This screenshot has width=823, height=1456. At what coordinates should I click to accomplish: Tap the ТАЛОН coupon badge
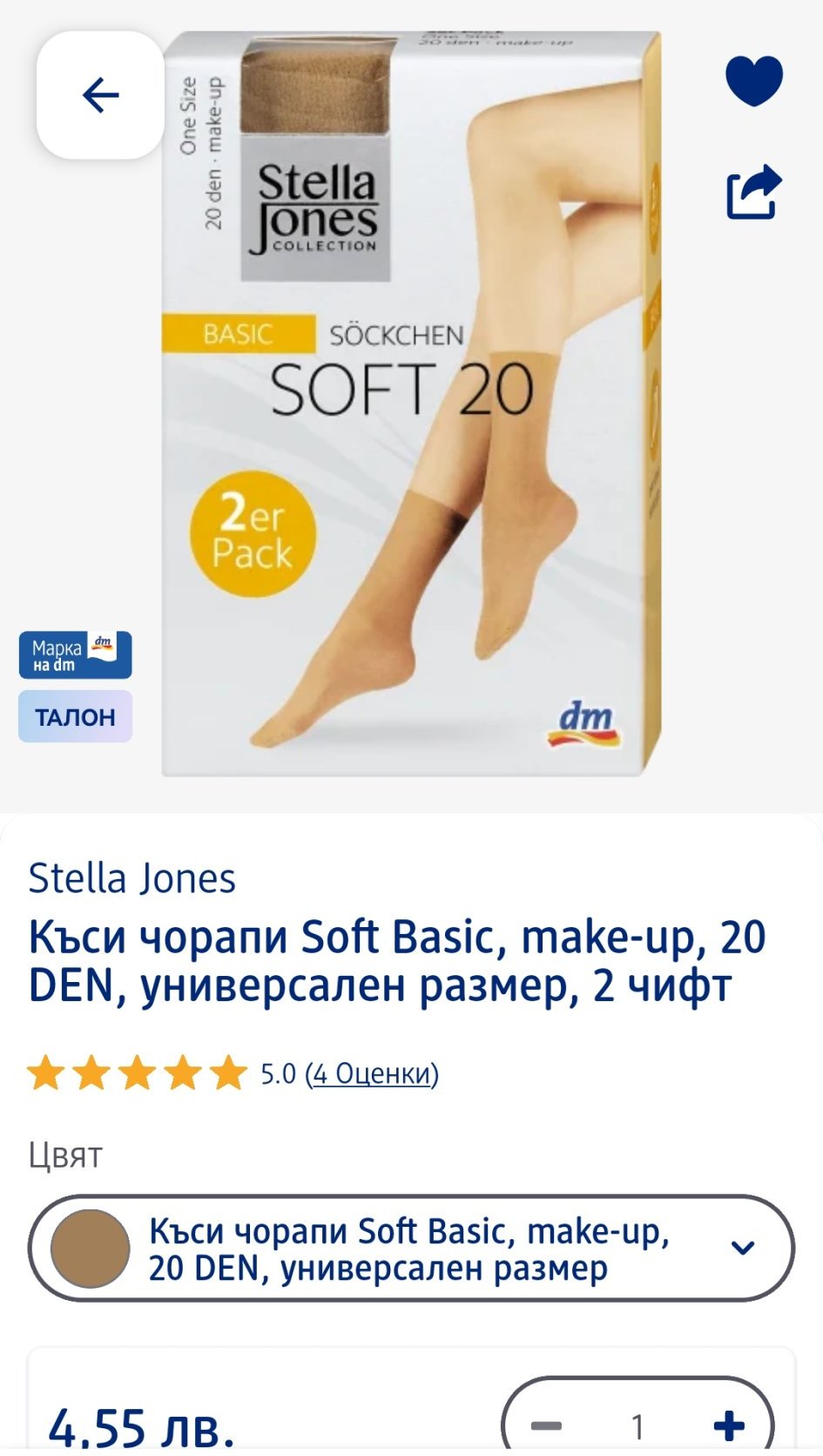(75, 716)
